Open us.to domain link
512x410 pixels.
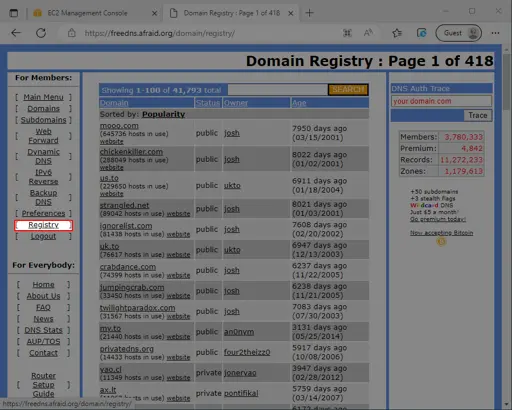point(109,178)
